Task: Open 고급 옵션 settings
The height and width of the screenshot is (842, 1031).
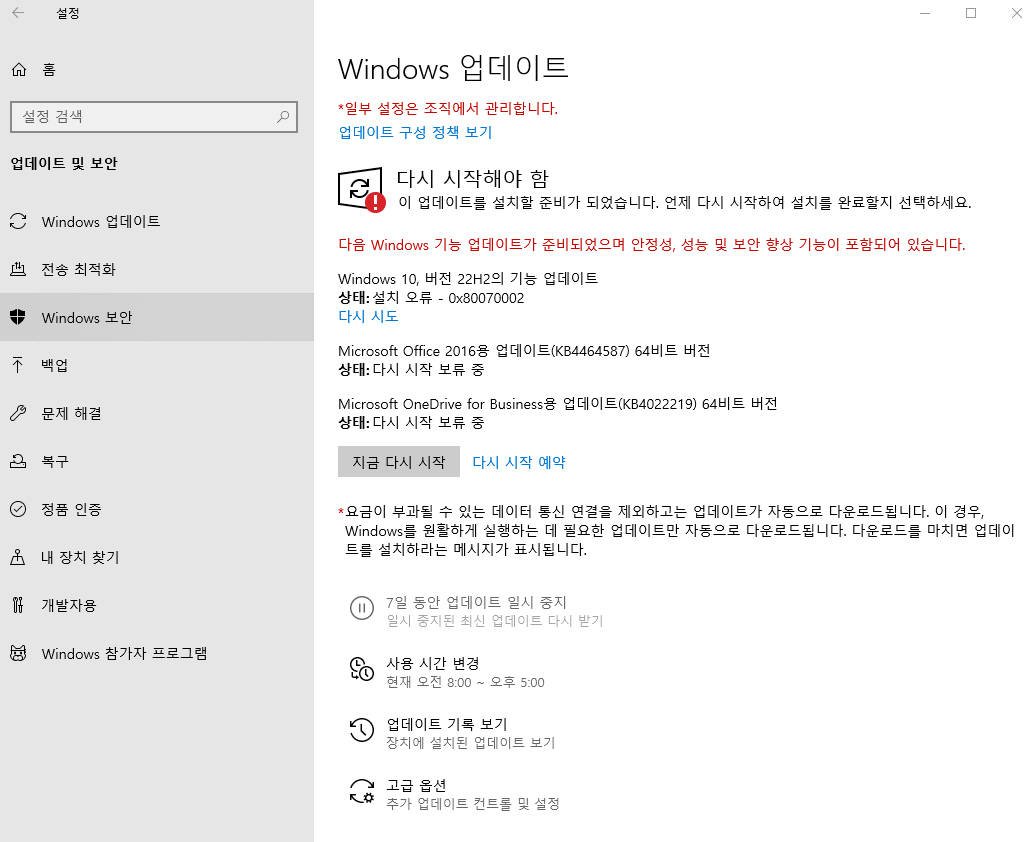Action: click(x=454, y=794)
